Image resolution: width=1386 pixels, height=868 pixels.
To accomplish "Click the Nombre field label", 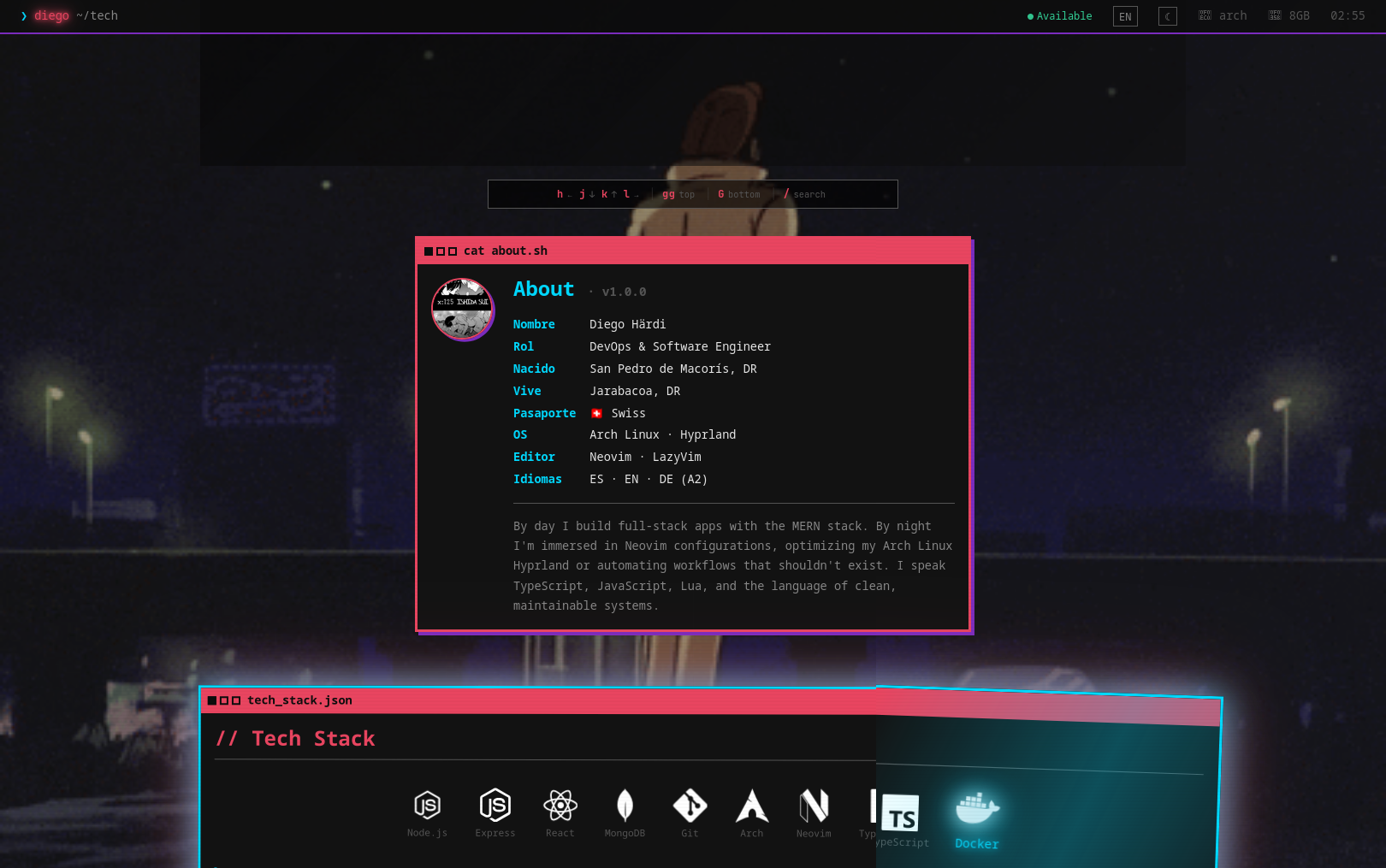I will pyautogui.click(x=534, y=324).
